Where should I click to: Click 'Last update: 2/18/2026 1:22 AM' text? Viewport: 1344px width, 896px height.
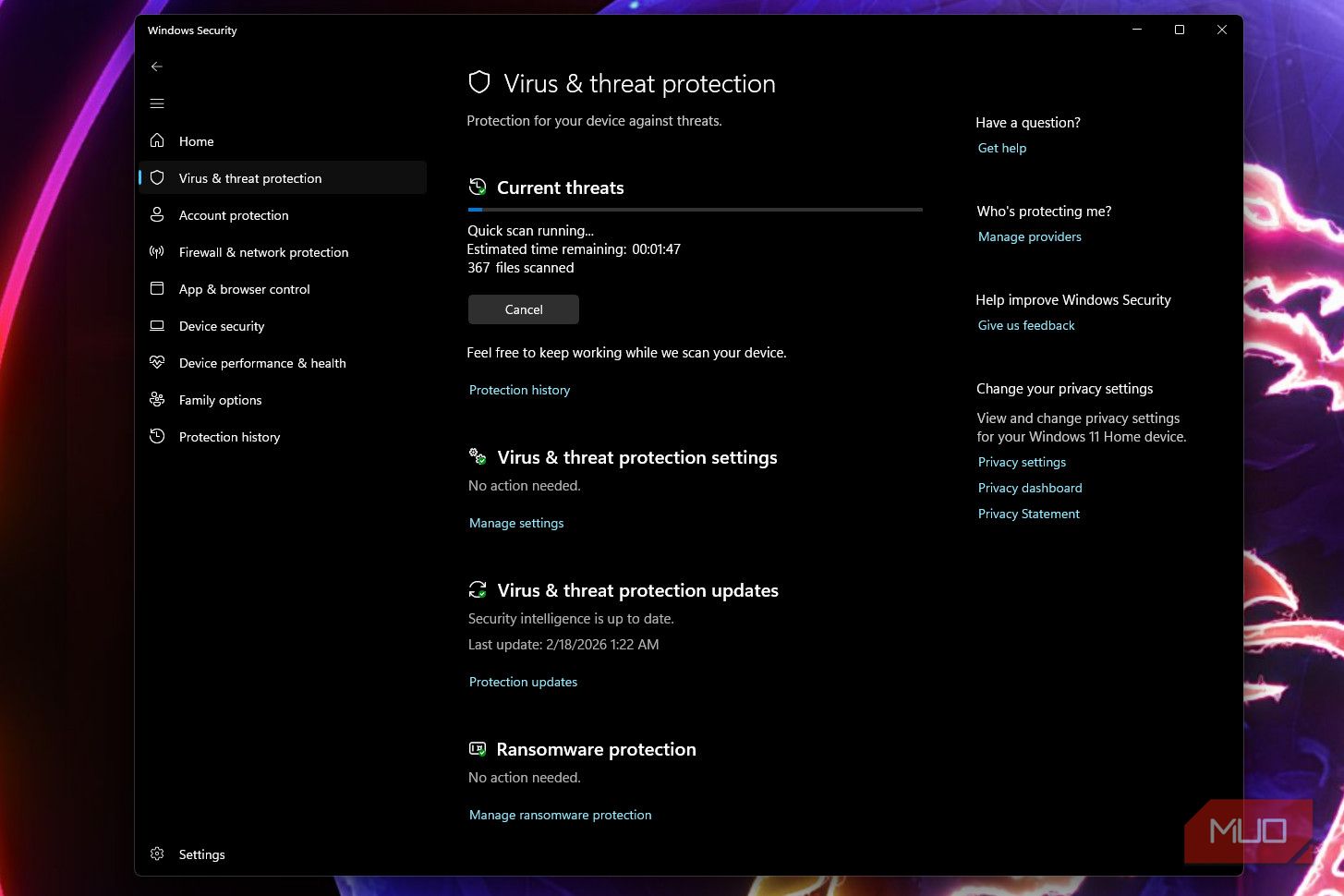(563, 645)
